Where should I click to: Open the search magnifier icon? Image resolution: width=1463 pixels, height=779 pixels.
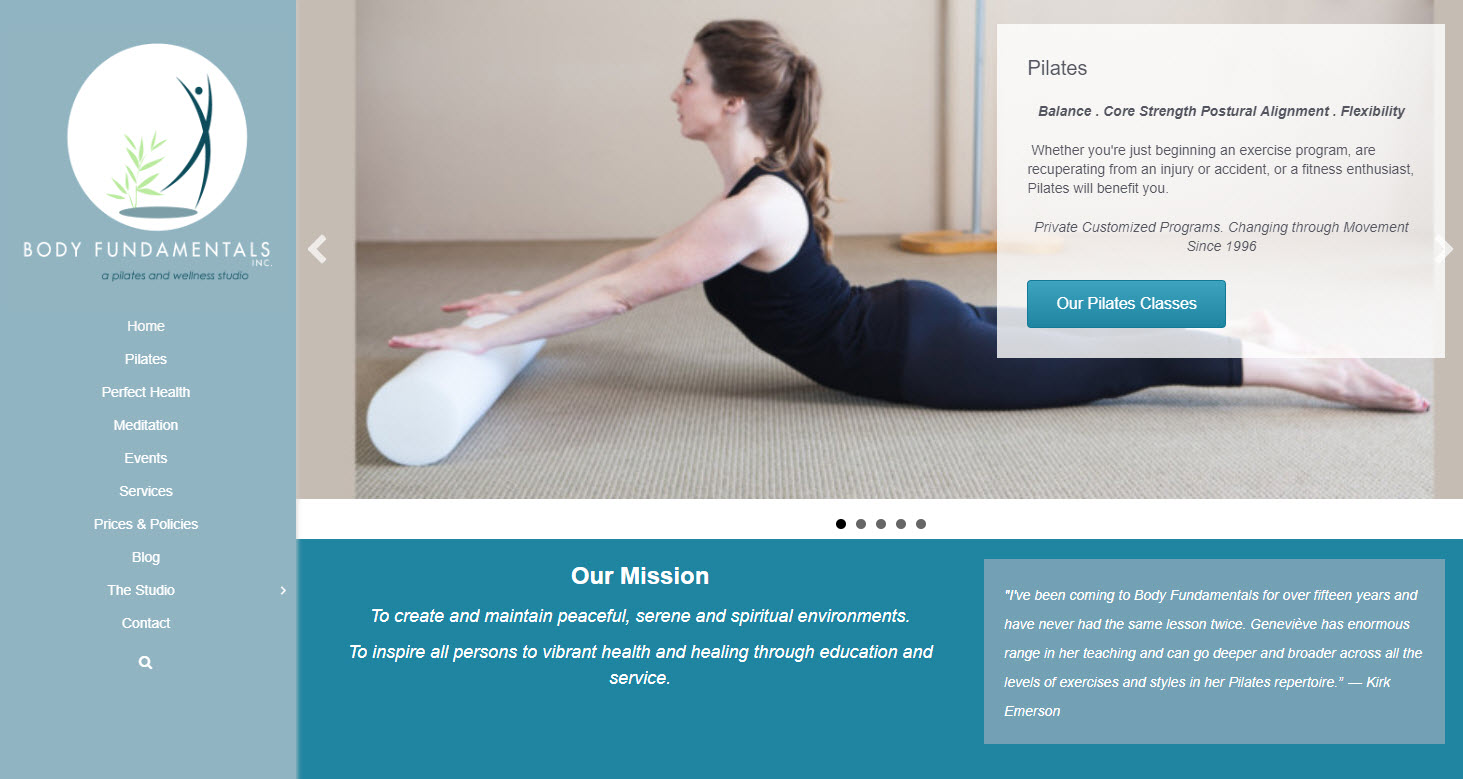coord(146,662)
